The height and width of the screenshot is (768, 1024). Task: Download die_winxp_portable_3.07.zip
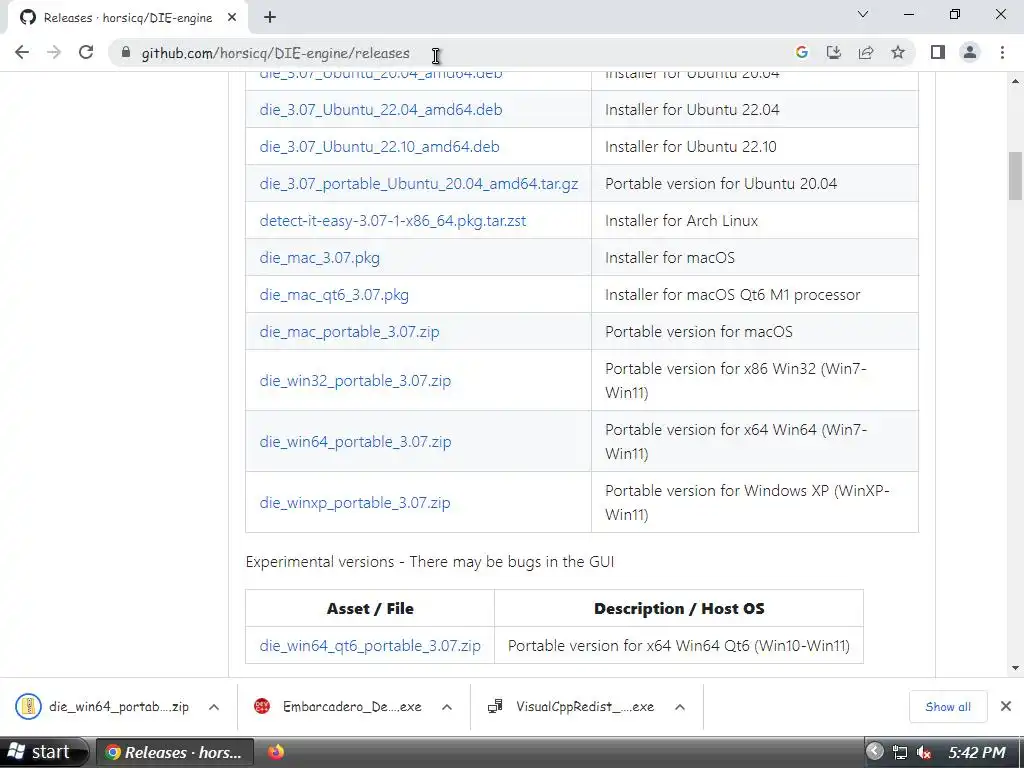(x=355, y=503)
